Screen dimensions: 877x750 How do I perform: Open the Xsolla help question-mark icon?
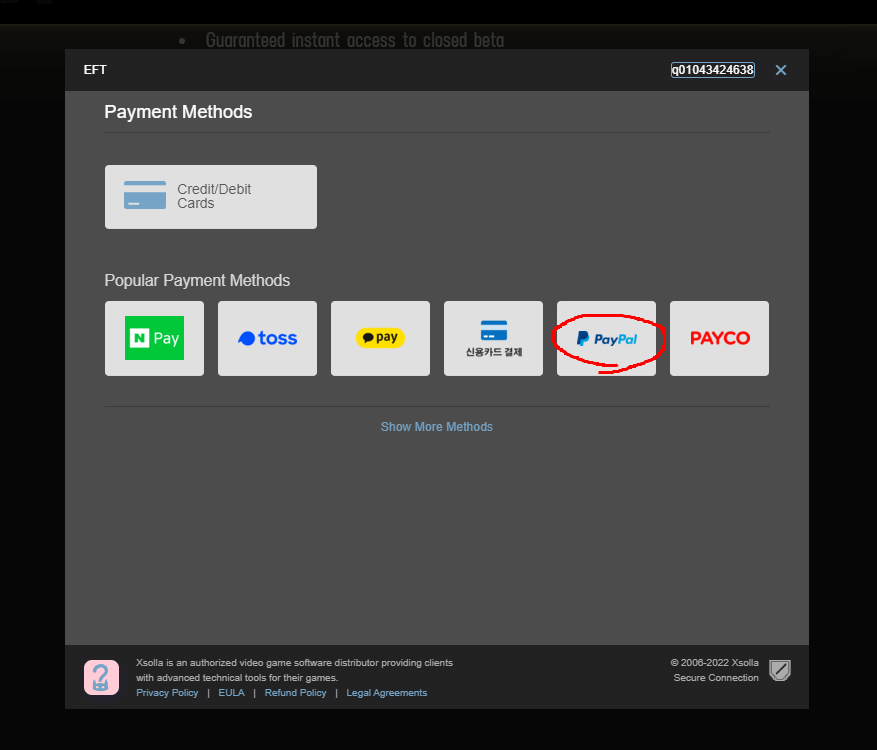[101, 677]
